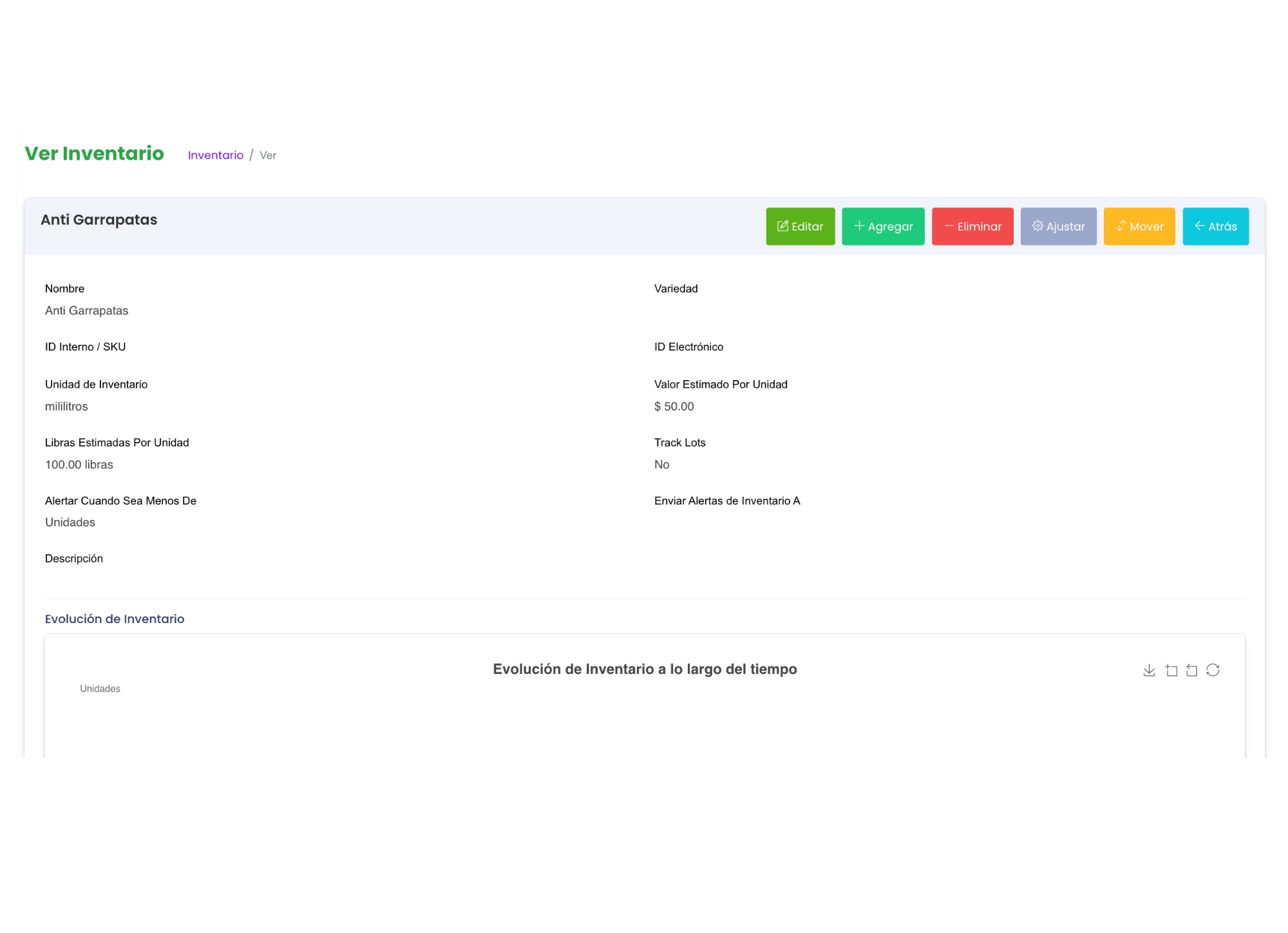The width and height of the screenshot is (1288, 933).
Task: Open the Inventario breadcrumb link
Action: [x=215, y=155]
